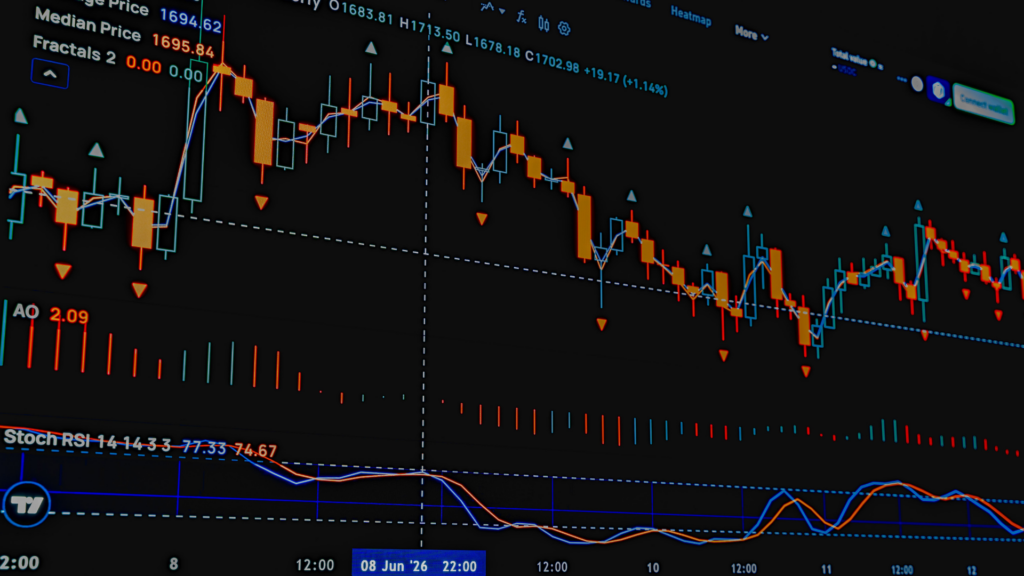
Task: Select the Stoch RSI 14 14 3 3 label
Action: tap(87, 440)
